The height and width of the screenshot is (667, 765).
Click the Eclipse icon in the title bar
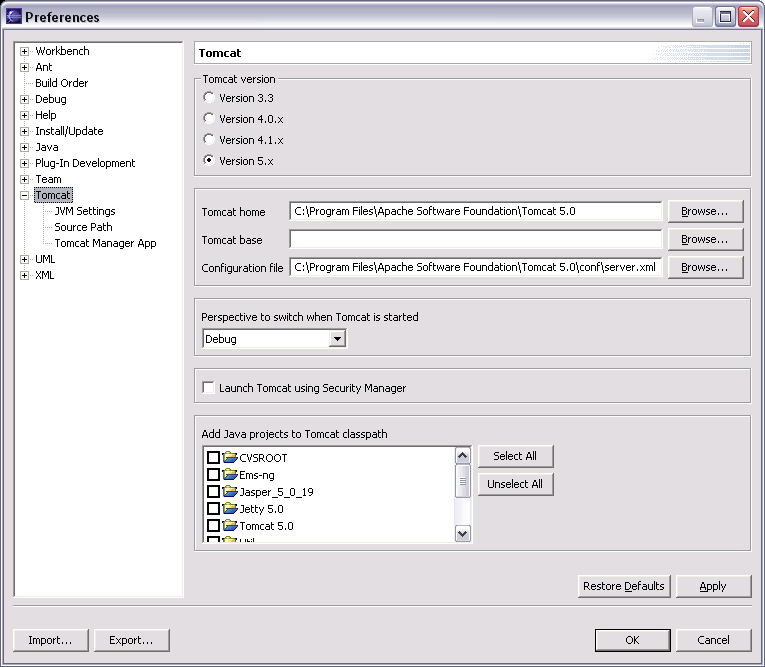[x=14, y=17]
